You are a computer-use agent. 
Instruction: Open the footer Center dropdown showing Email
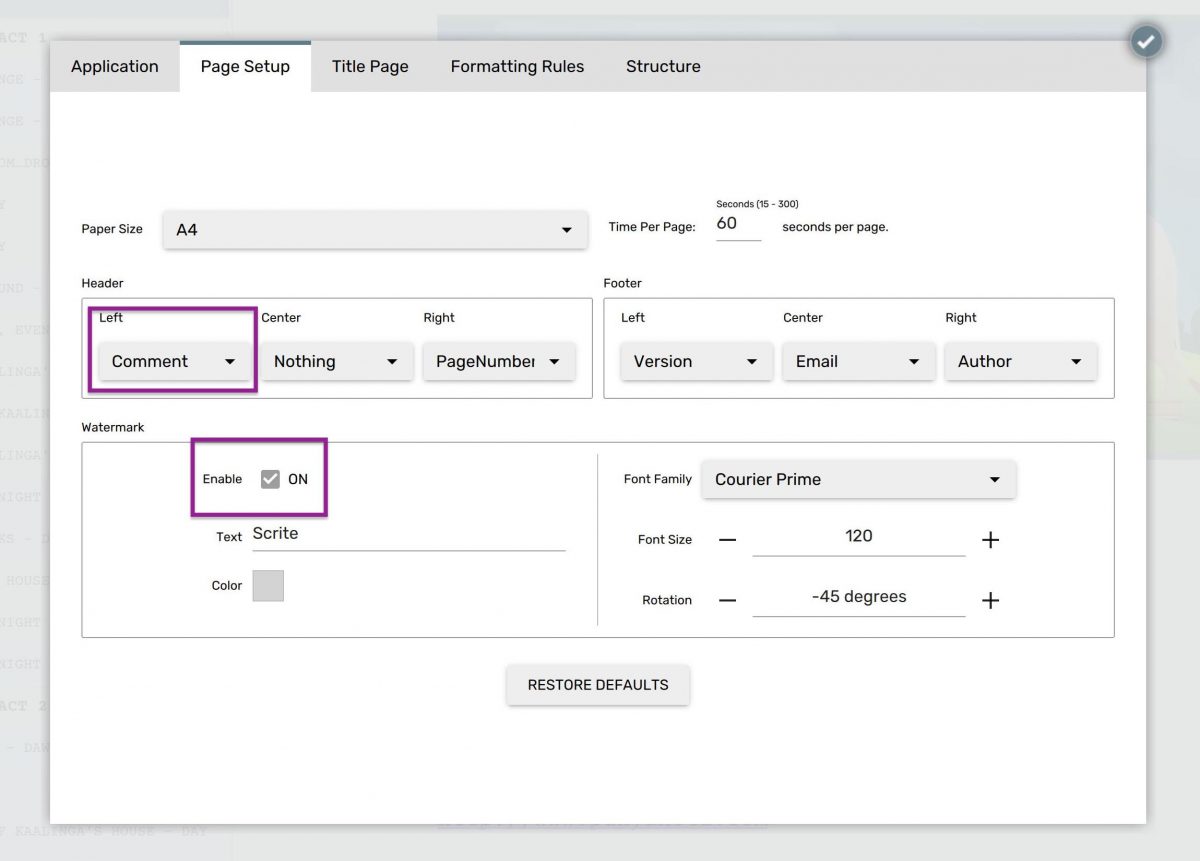coord(858,361)
